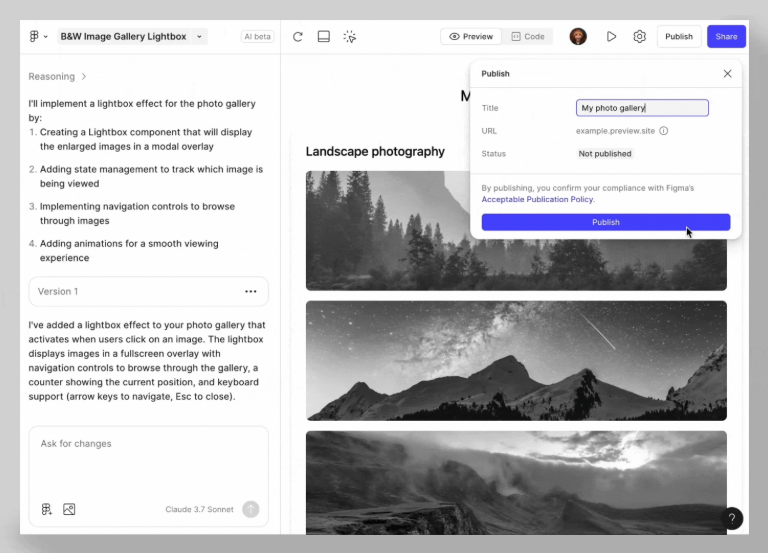Open the Figma main menu logo
The image size is (768, 553).
click(34, 36)
